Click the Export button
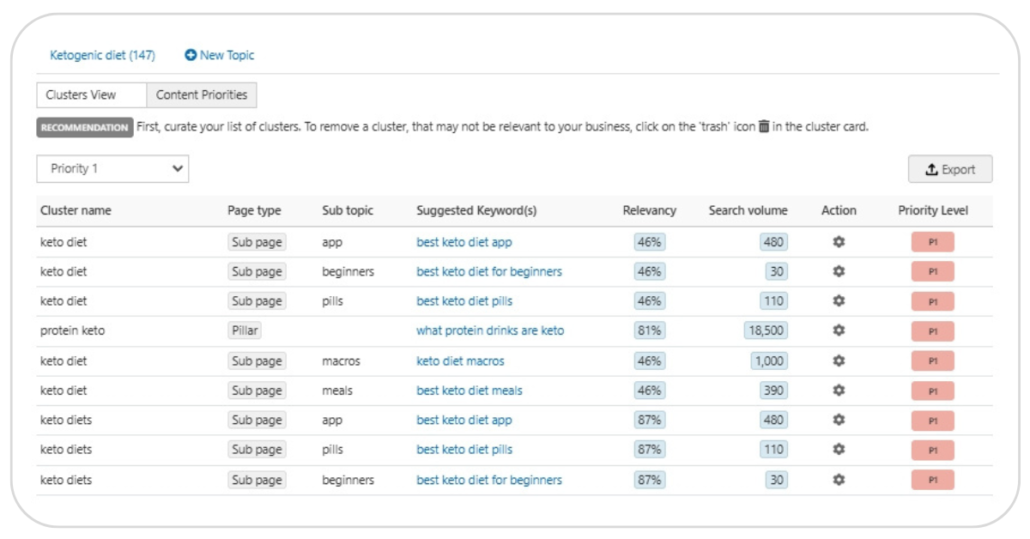 tap(950, 169)
